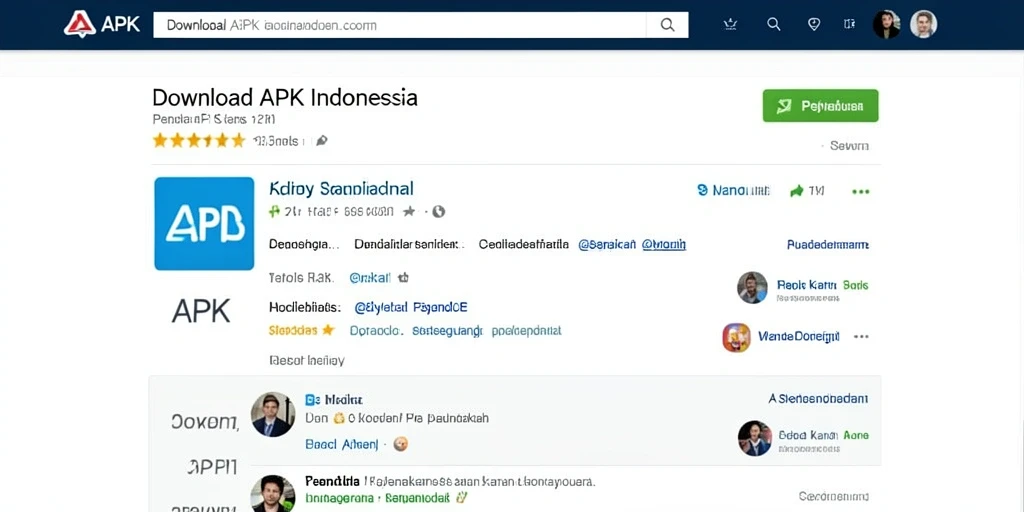Open three-dot menu beside VVendeDonelgit
Screen dimensions: 1024x512
point(861,336)
